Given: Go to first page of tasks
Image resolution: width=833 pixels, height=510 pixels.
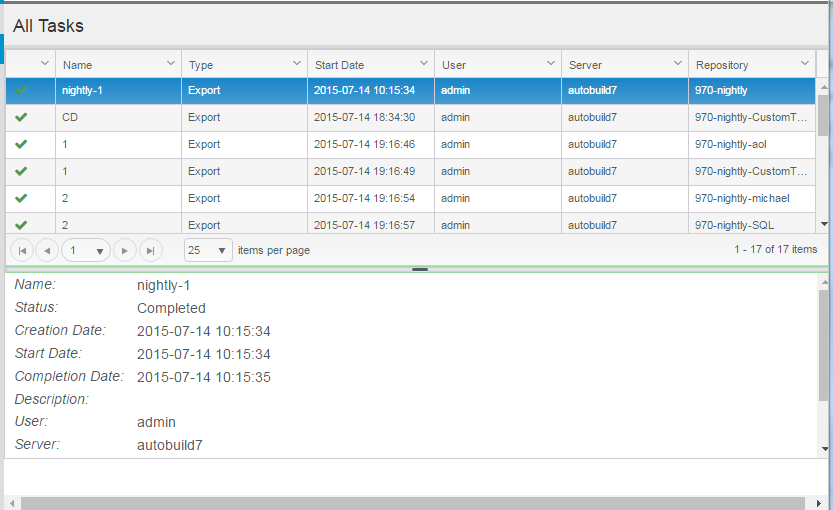Looking at the screenshot, I should click(22, 250).
